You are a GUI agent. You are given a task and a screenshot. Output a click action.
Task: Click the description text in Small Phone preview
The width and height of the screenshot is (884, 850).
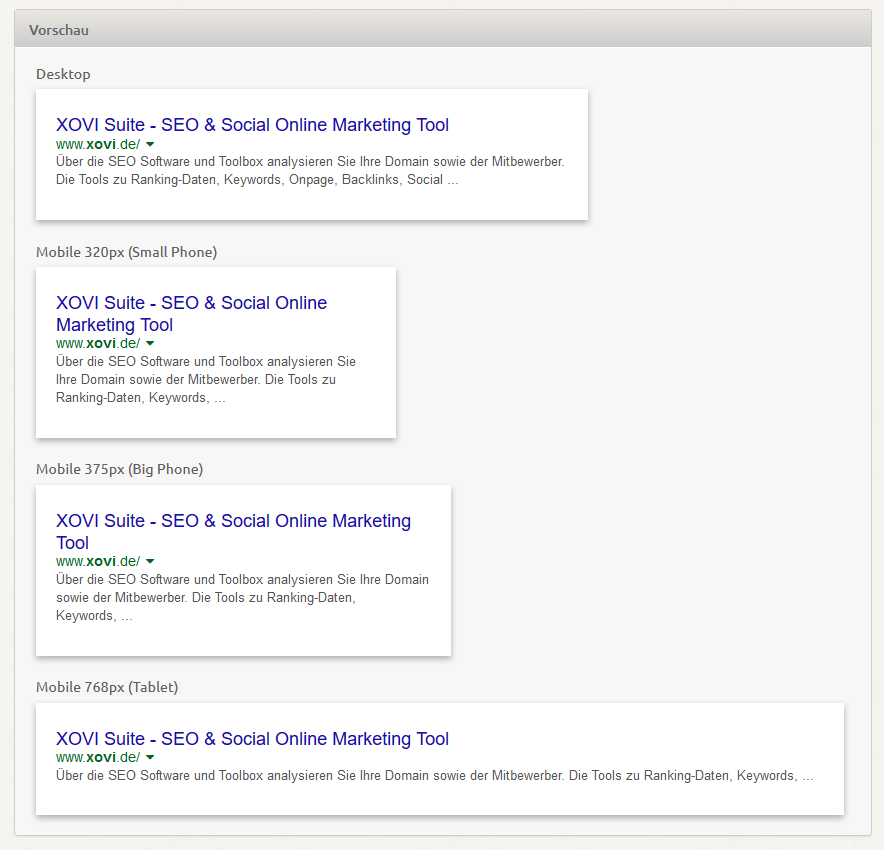pos(206,379)
